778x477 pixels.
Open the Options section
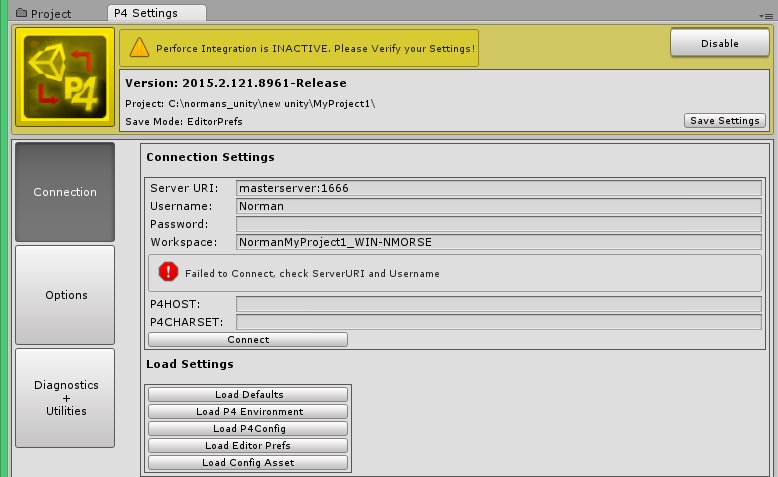pyautogui.click(x=65, y=295)
